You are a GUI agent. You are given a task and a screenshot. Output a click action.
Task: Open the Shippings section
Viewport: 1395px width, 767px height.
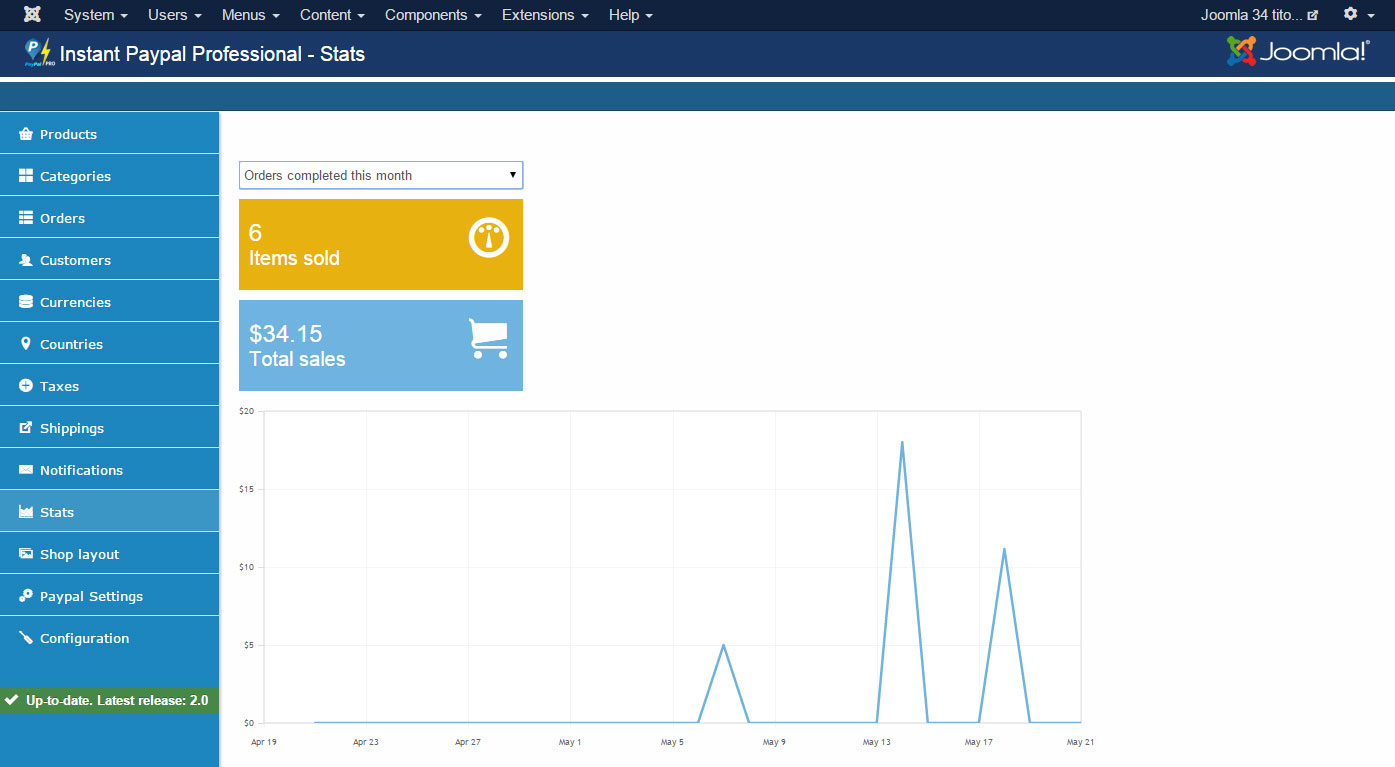(109, 427)
